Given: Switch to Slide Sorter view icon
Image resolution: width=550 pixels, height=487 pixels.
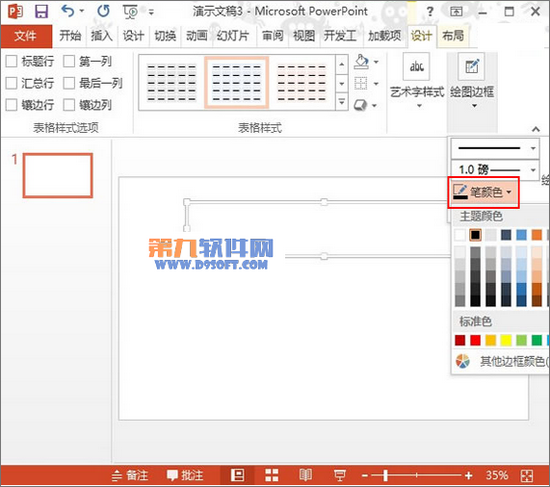Looking at the screenshot, I should (271, 475).
